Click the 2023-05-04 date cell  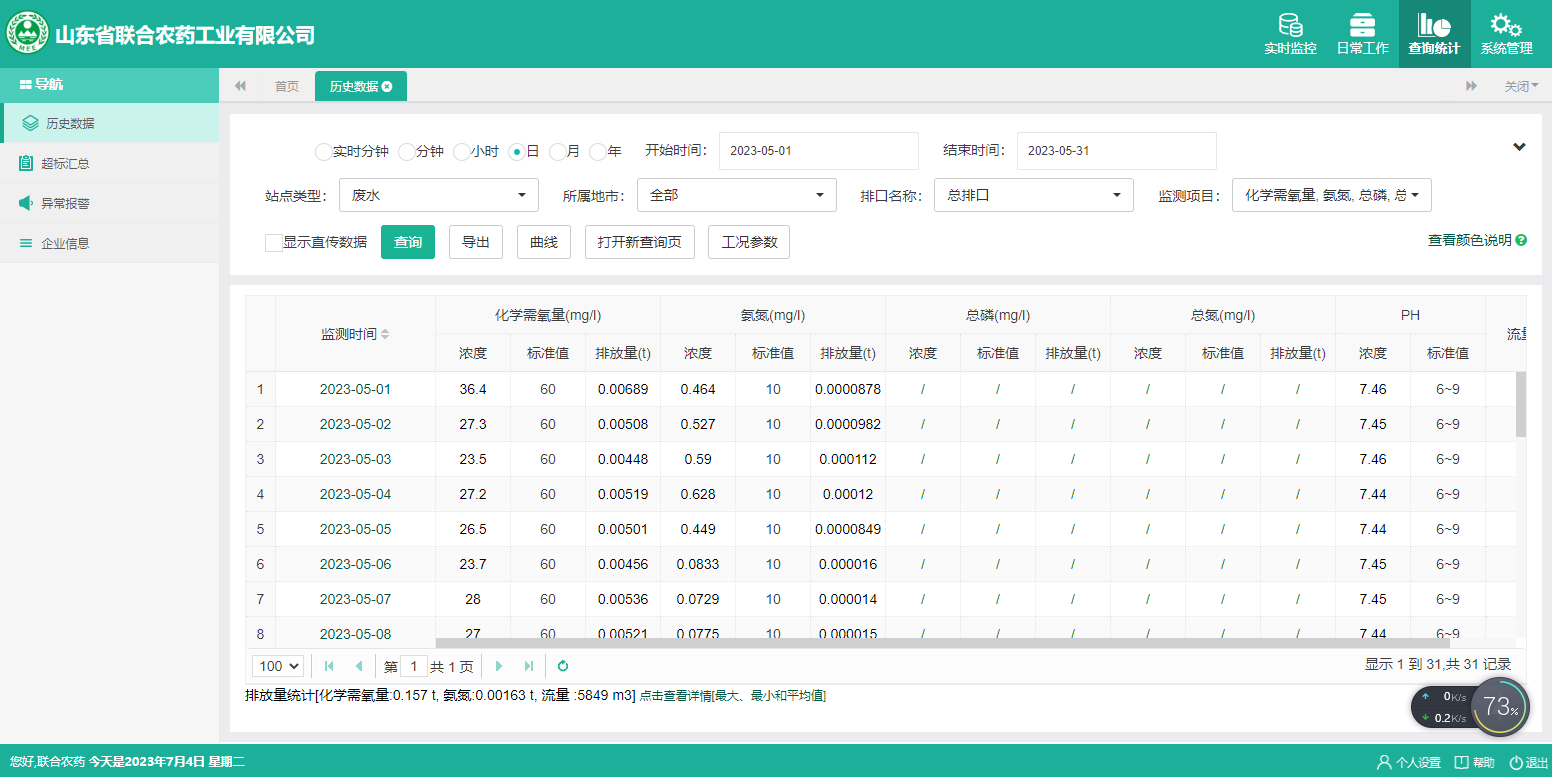click(355, 494)
